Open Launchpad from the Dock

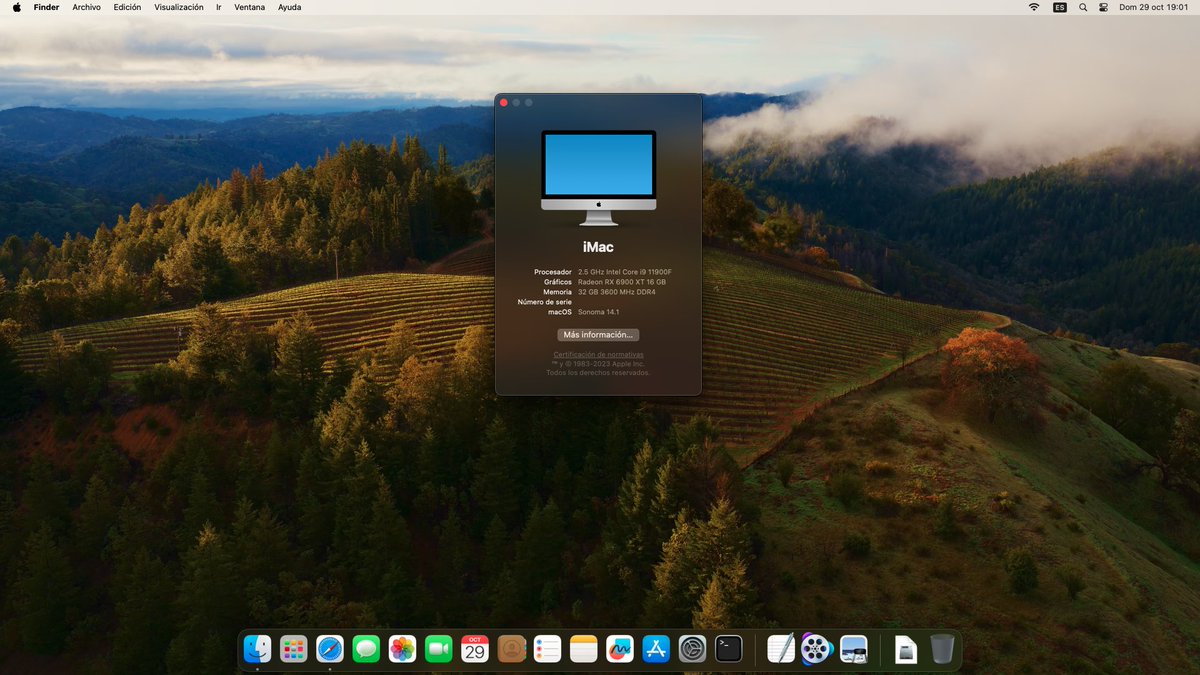(x=294, y=649)
